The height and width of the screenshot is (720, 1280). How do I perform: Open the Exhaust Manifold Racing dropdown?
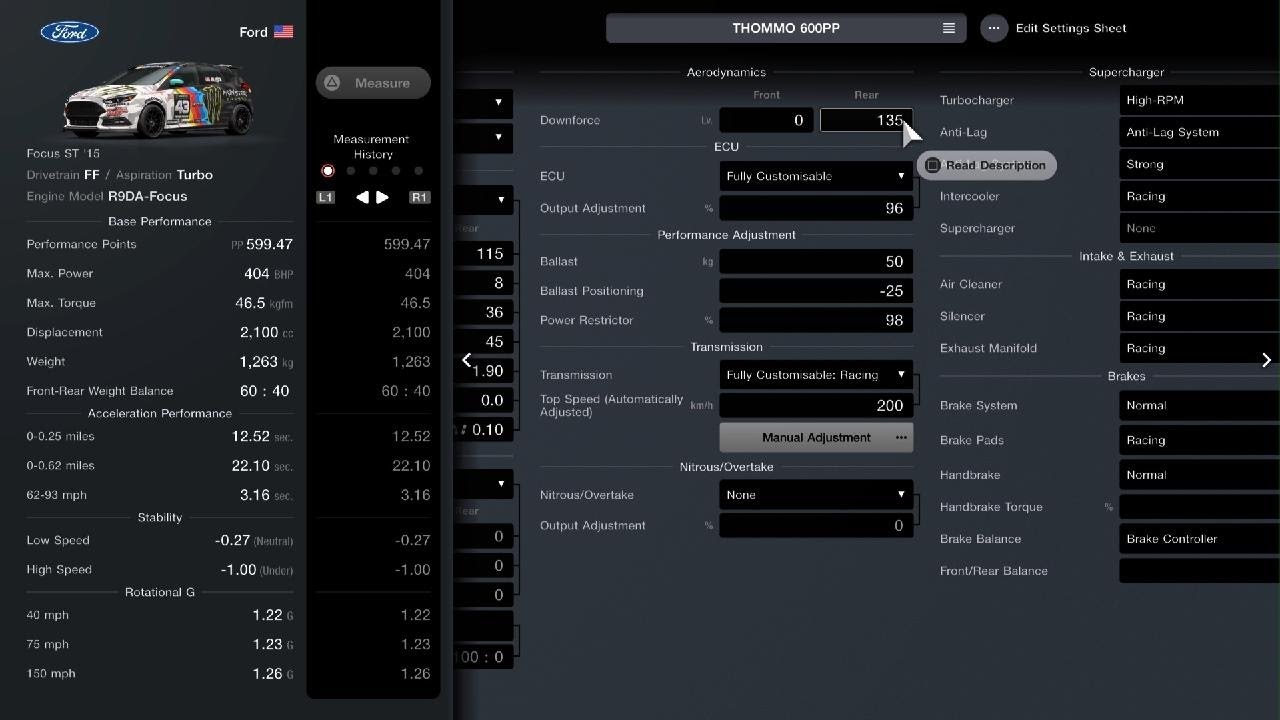pos(1199,348)
